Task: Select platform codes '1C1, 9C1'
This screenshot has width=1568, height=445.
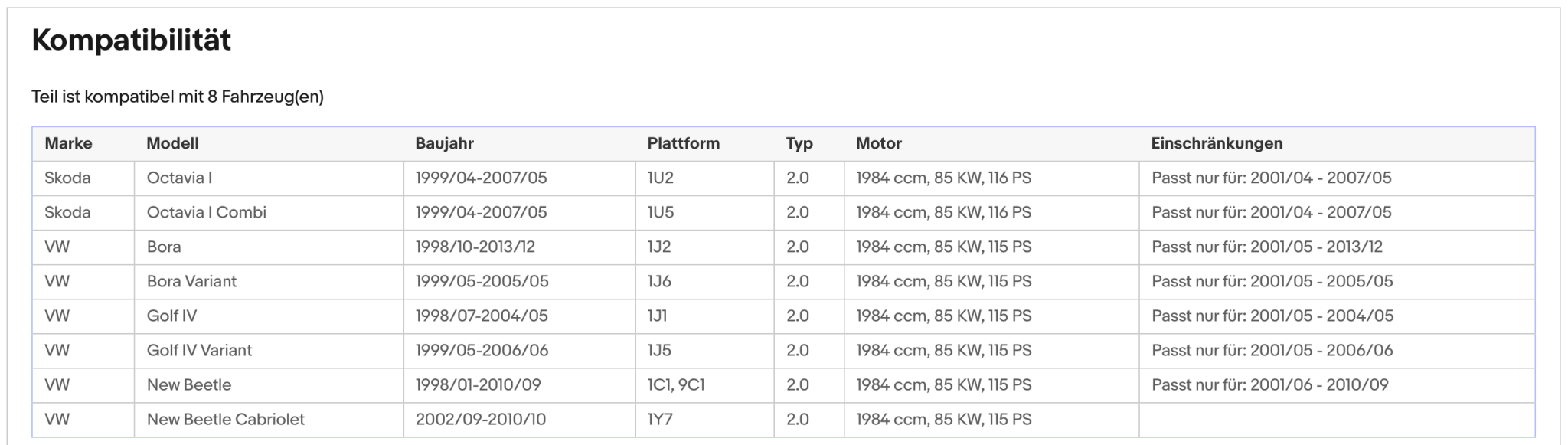Action: point(676,384)
